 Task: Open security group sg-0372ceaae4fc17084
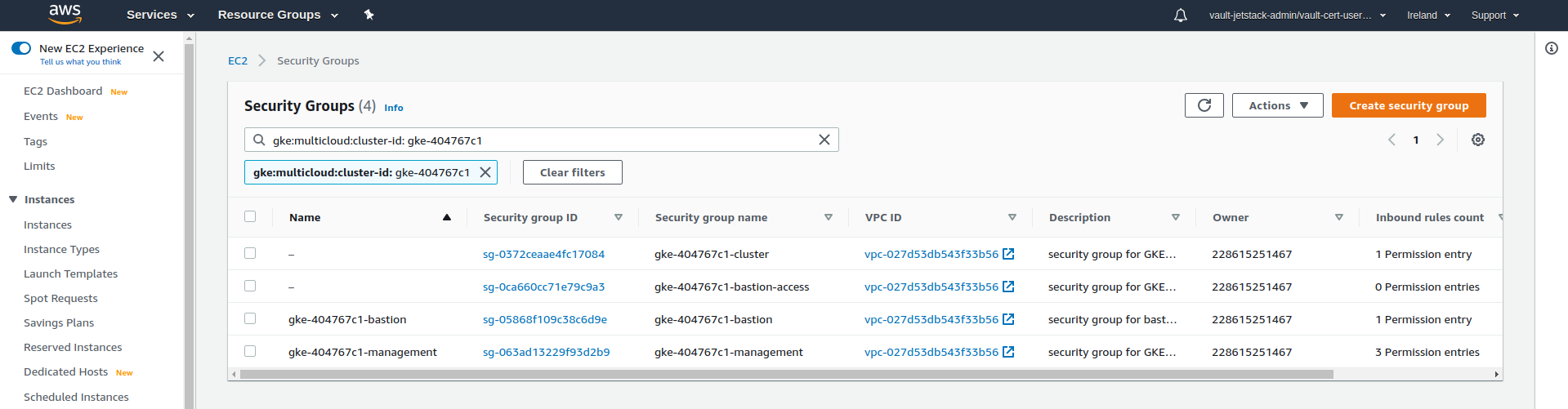pos(543,254)
